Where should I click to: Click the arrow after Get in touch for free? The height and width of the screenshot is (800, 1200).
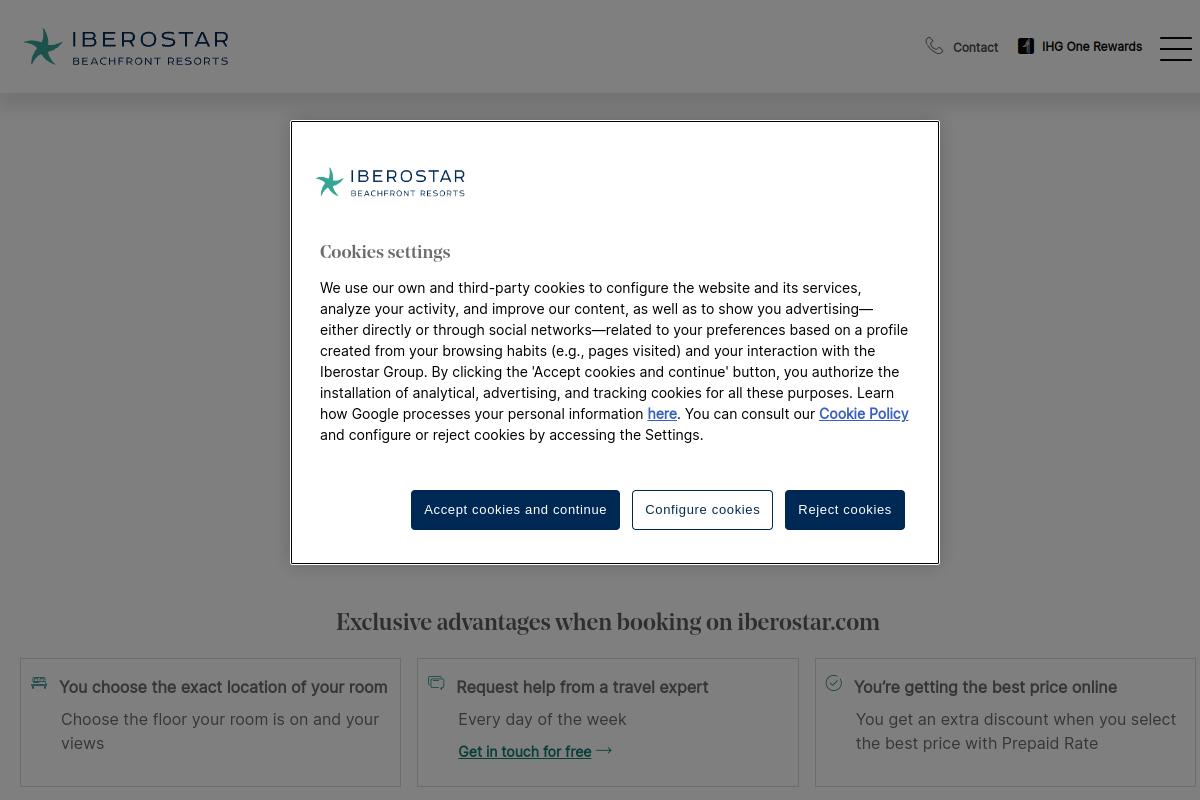coord(604,750)
